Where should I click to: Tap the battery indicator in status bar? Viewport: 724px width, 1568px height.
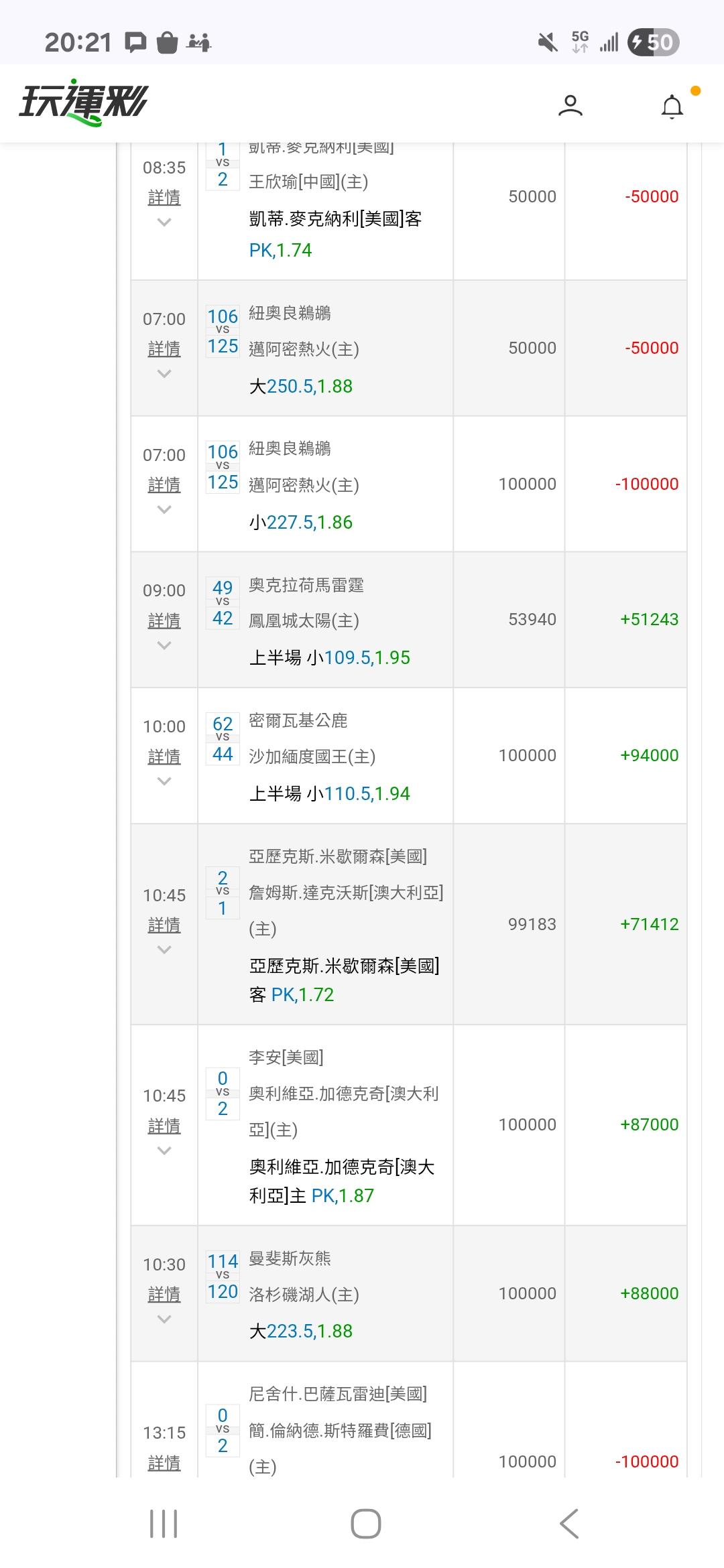(x=653, y=43)
